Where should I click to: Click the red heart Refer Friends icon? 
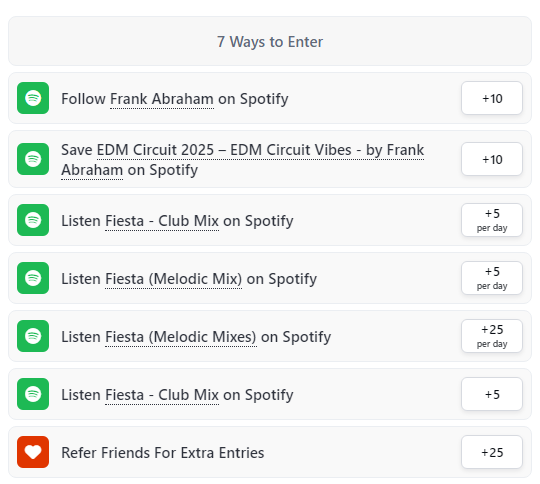click(x=33, y=452)
